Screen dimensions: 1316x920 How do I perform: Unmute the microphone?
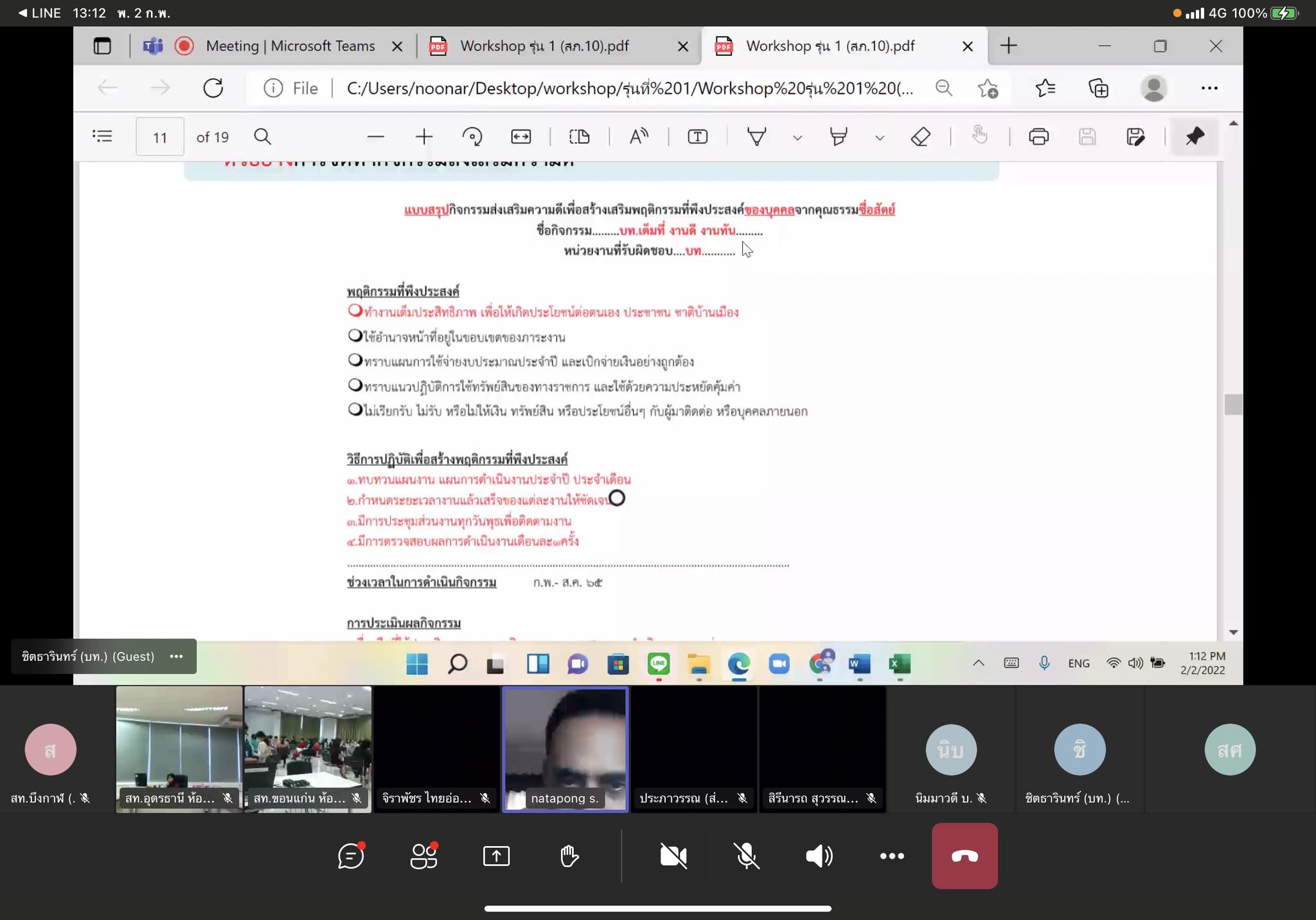pyautogui.click(x=746, y=856)
